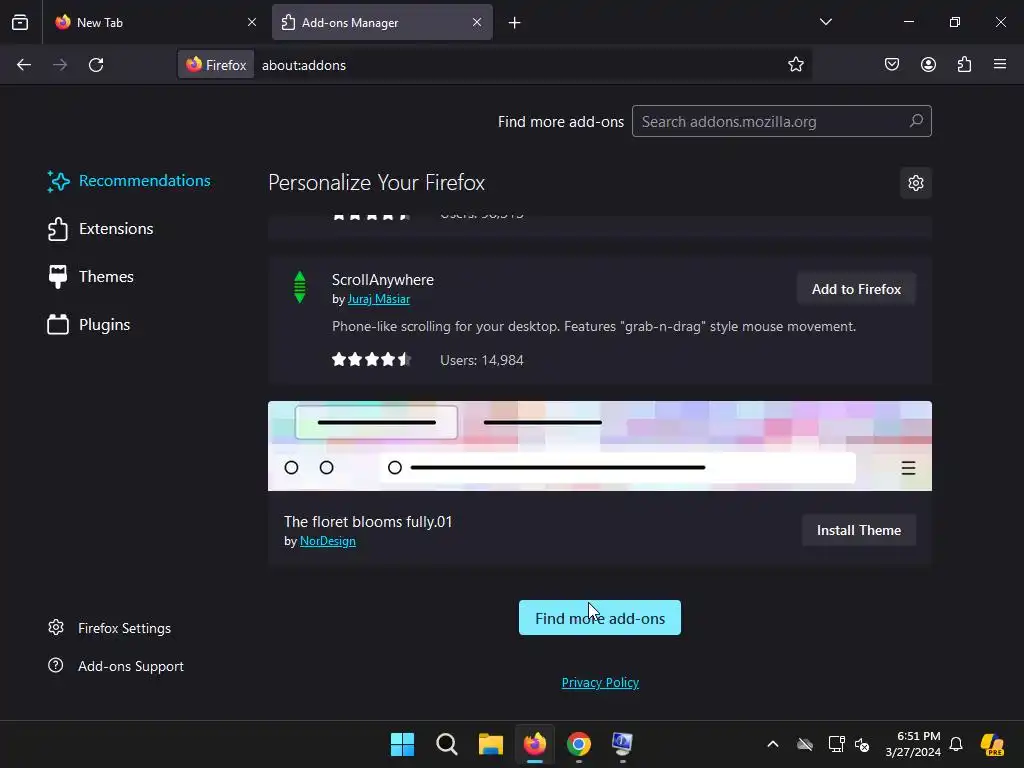Viewport: 1024px width, 768px height.
Task: Switch to the New Tab tab
Action: click(x=155, y=22)
